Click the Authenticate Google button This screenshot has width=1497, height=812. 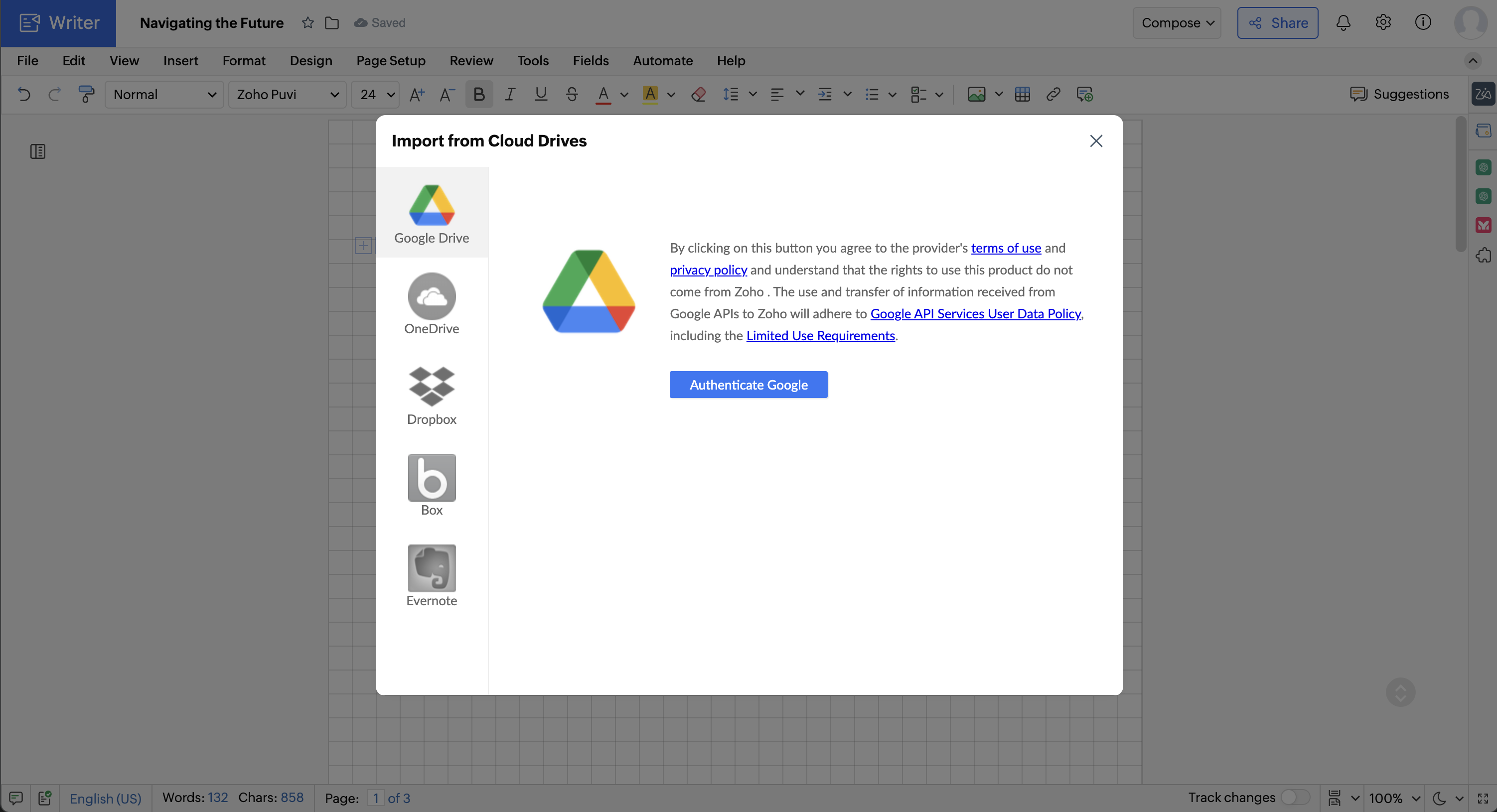748,385
